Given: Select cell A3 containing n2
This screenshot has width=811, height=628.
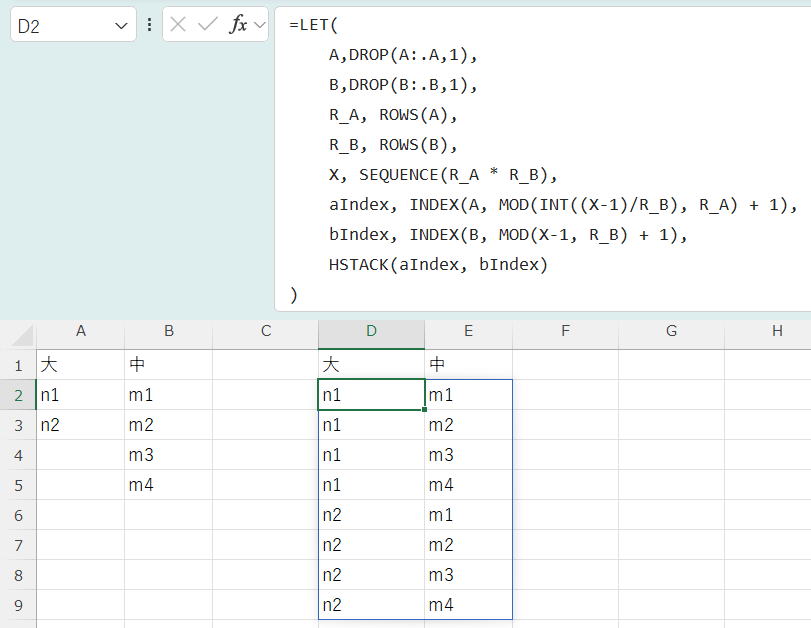Looking at the screenshot, I should (80, 425).
